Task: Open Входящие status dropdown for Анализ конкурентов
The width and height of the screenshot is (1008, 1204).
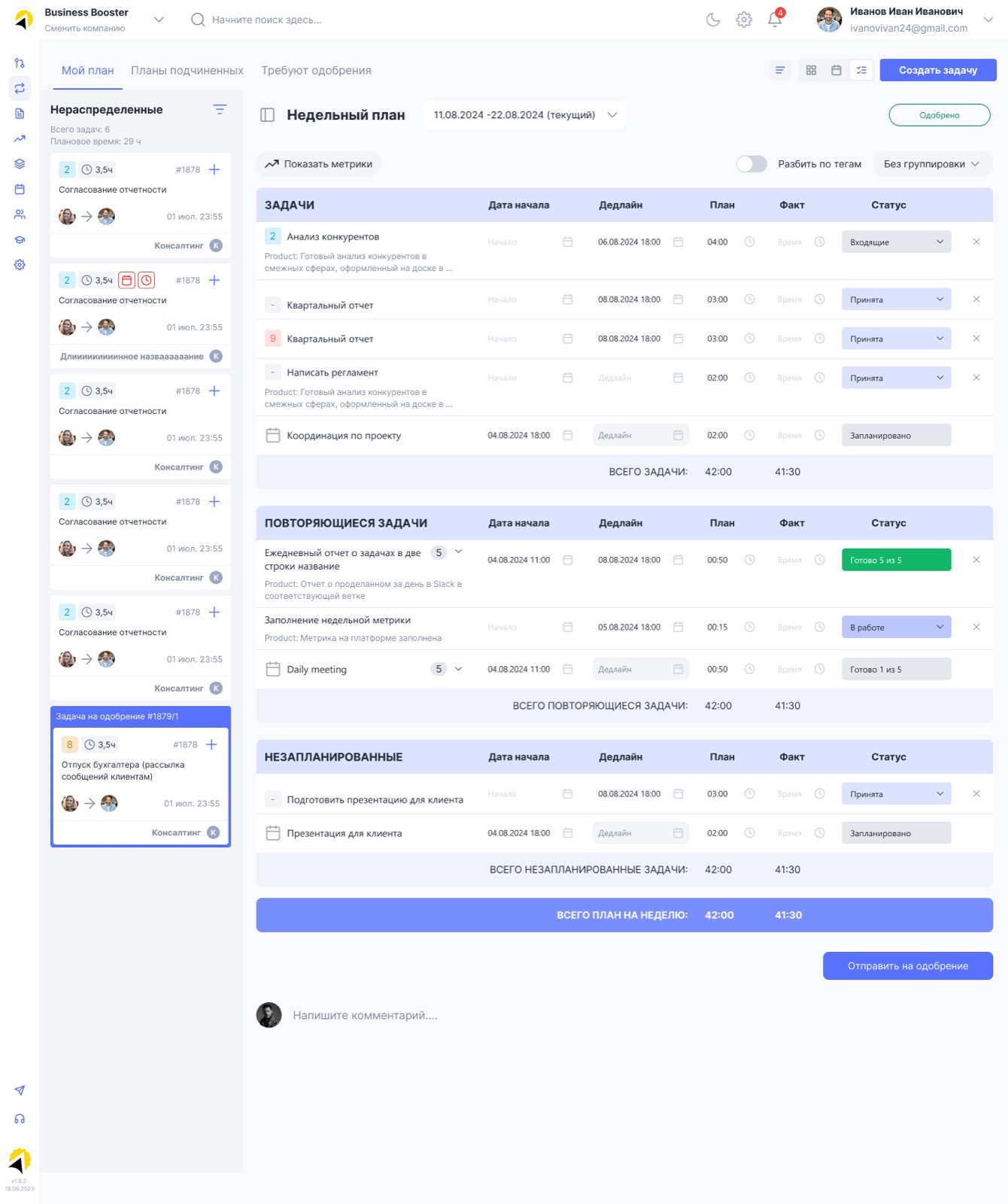Action: point(896,242)
